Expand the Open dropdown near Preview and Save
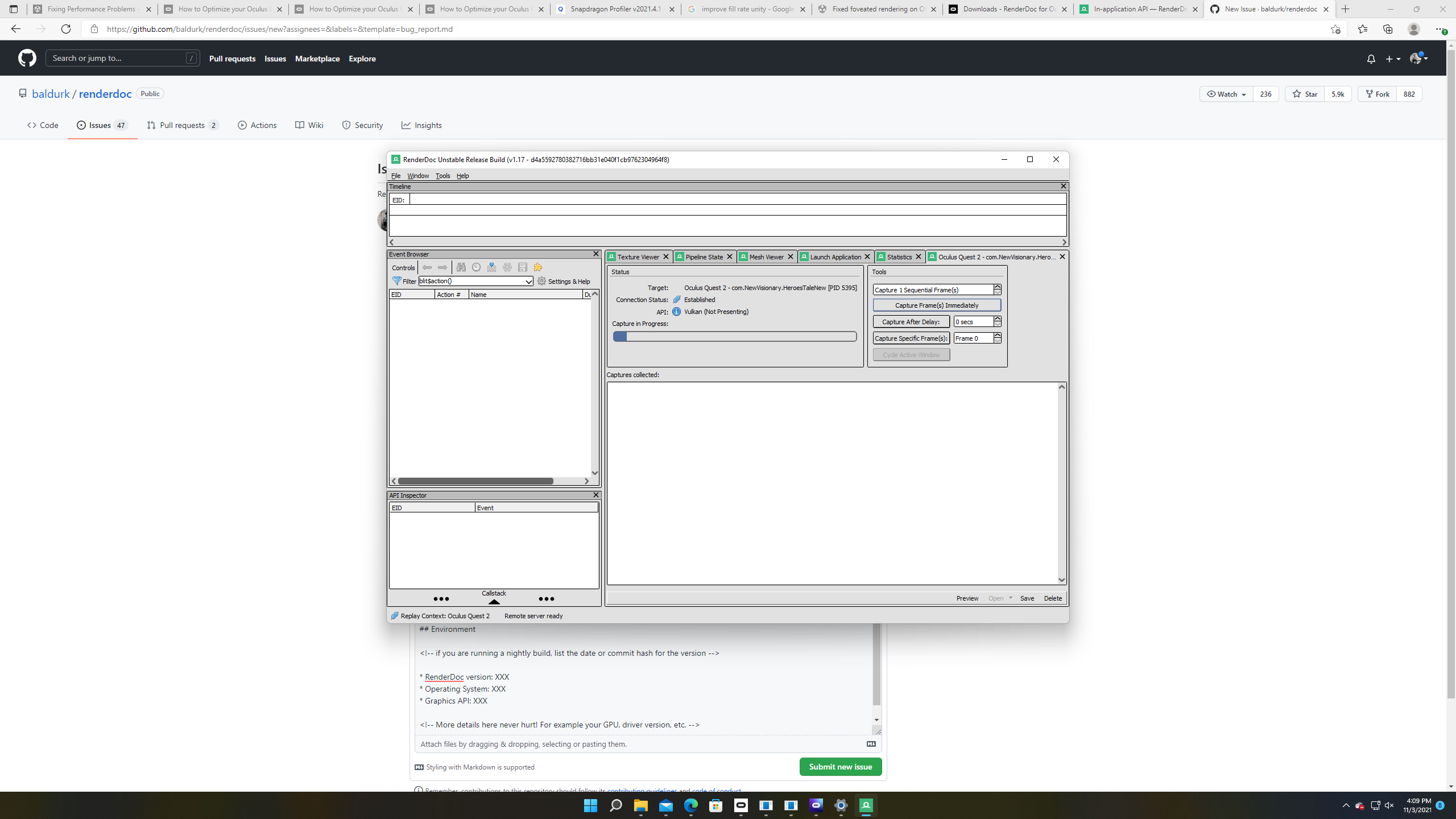Screen dimensions: 1456x819 click(x=1010, y=598)
